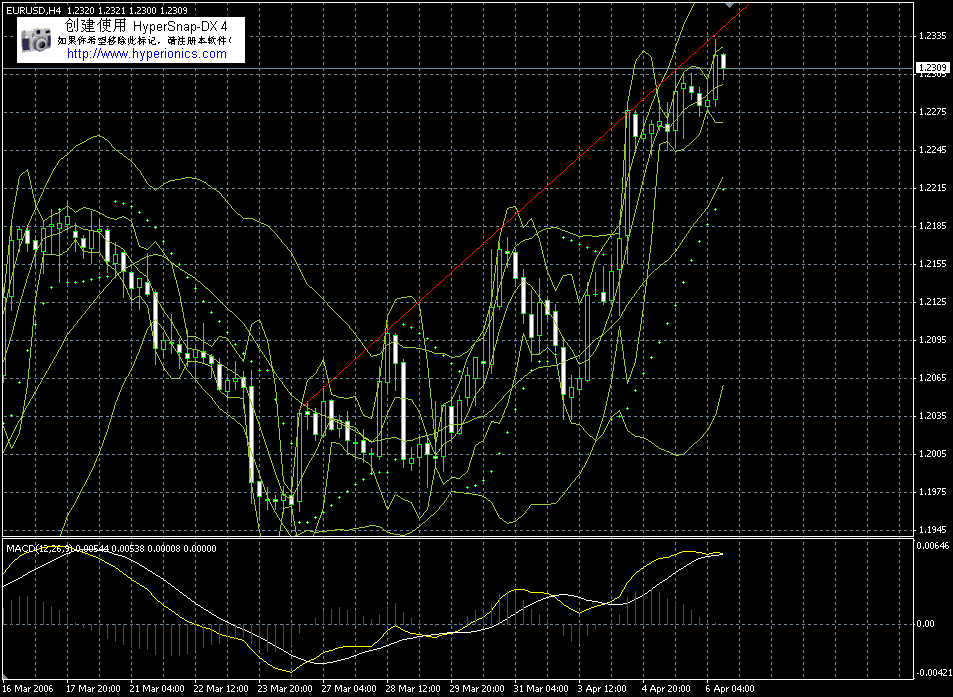Click price scale value 1.2335
Viewport: 953px width, 697px height.
[933, 36]
